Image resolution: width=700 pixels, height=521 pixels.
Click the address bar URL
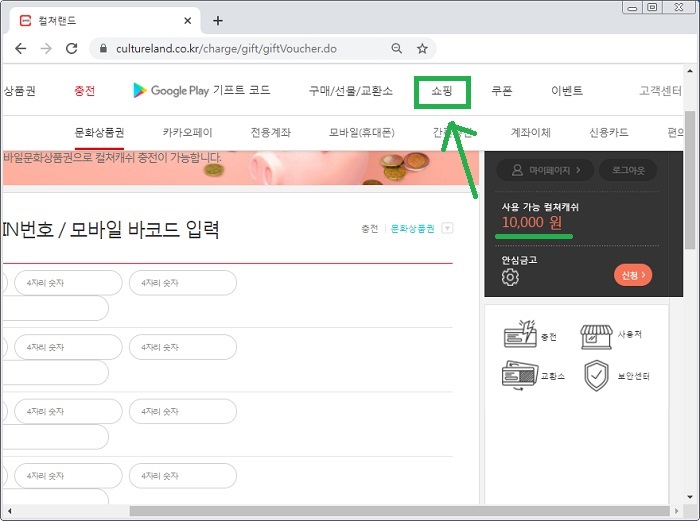(x=226, y=48)
